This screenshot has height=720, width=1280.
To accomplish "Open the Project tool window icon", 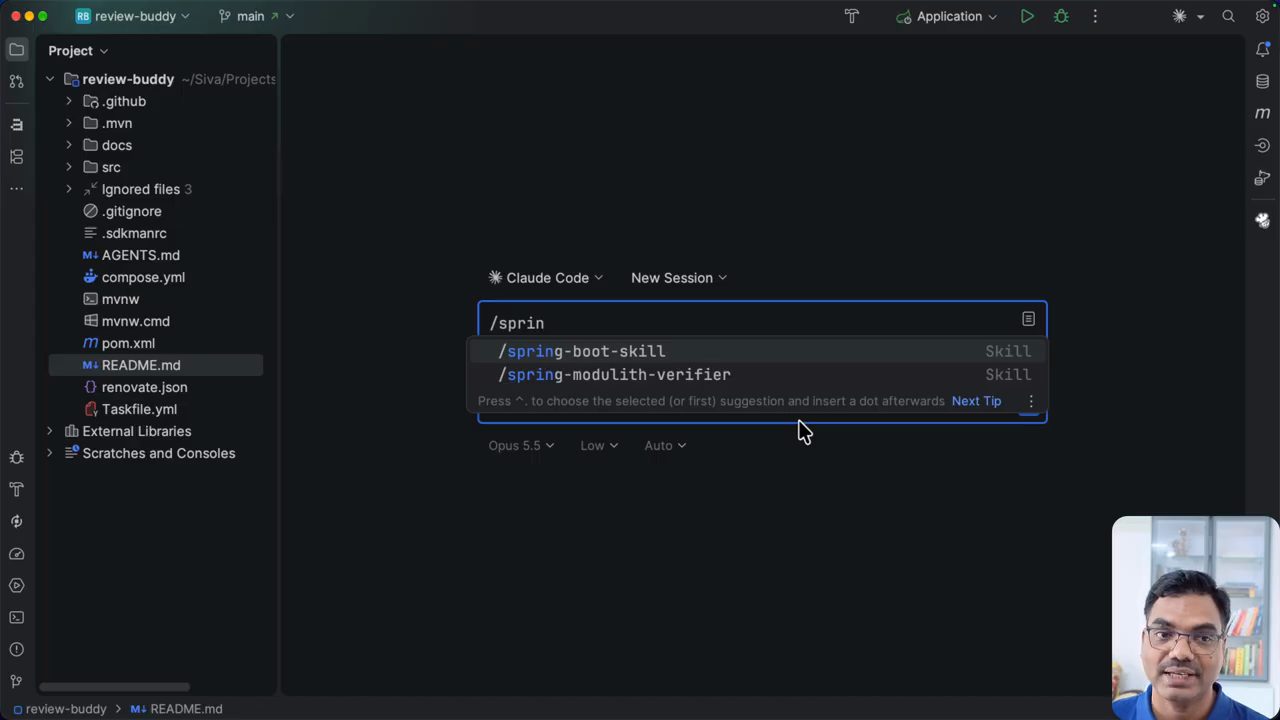I will tap(16, 50).
